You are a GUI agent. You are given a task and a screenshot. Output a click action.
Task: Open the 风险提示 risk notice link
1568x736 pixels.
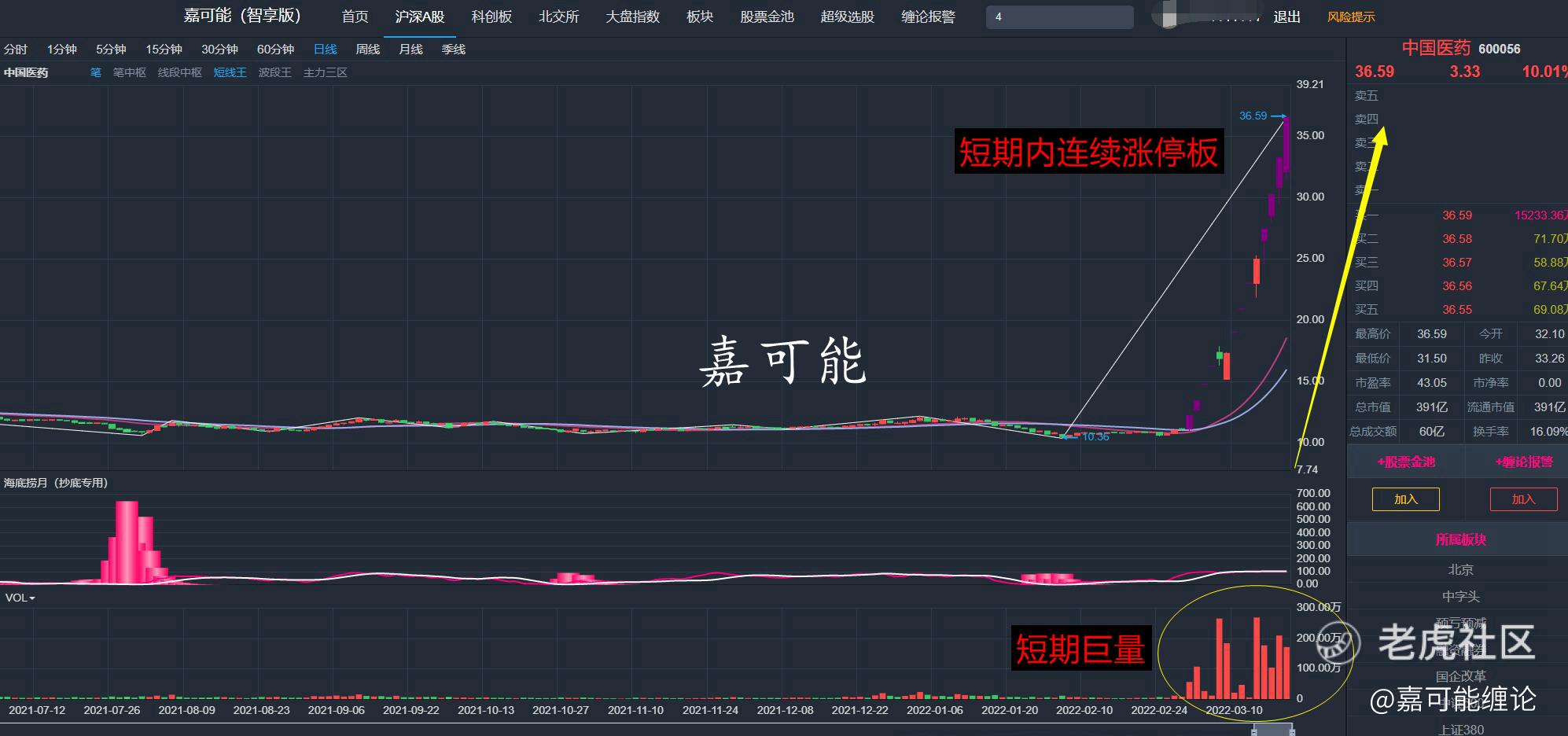pyautogui.click(x=1351, y=17)
